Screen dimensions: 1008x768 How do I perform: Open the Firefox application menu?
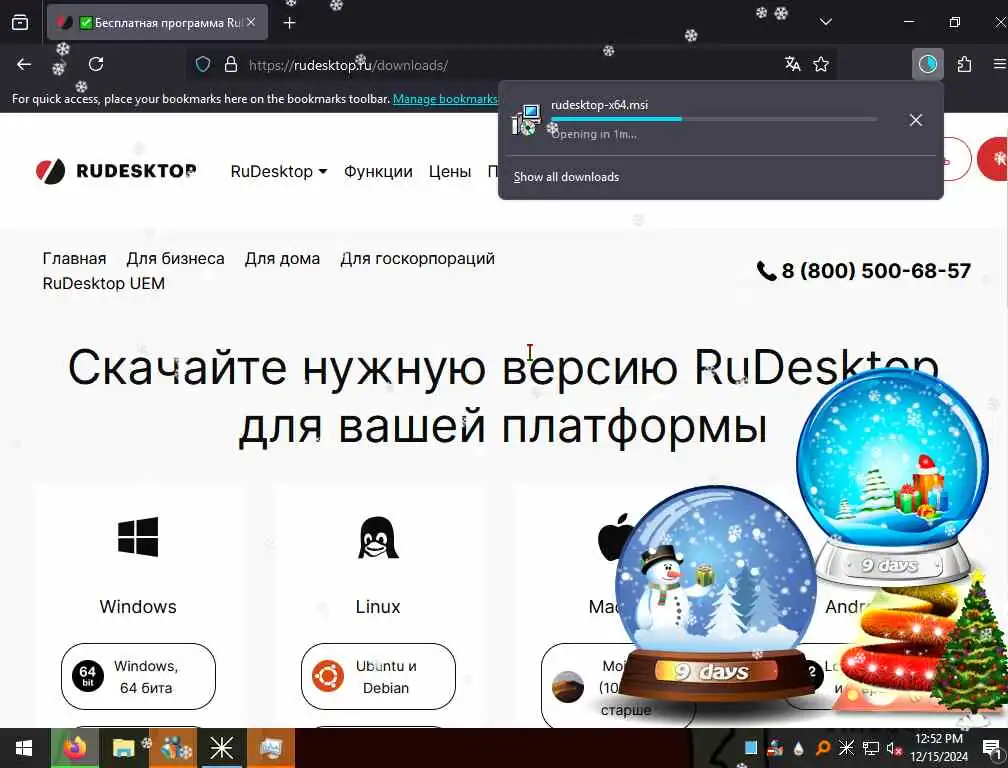pyautogui.click(x=1000, y=64)
